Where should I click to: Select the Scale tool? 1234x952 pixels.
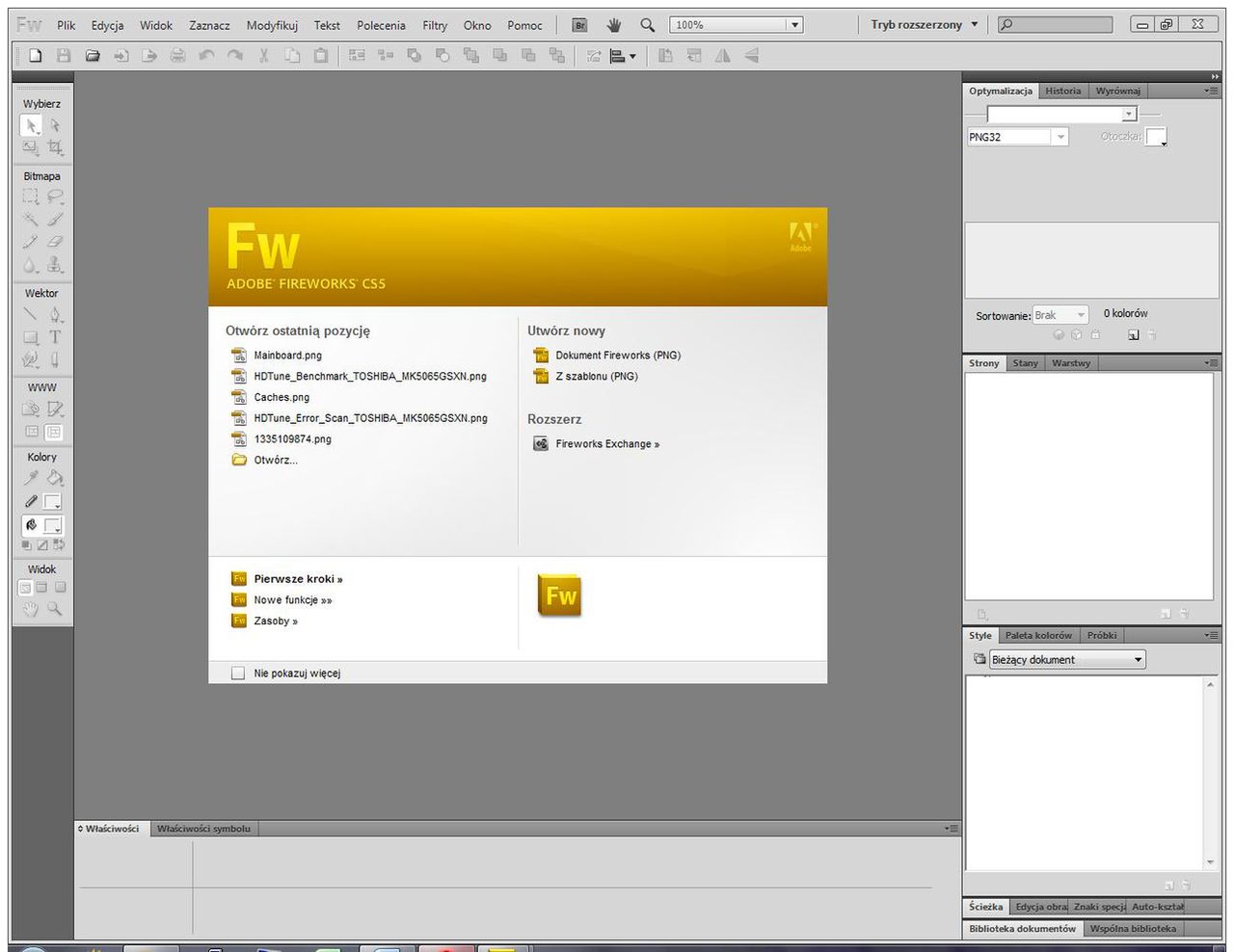coord(31,147)
